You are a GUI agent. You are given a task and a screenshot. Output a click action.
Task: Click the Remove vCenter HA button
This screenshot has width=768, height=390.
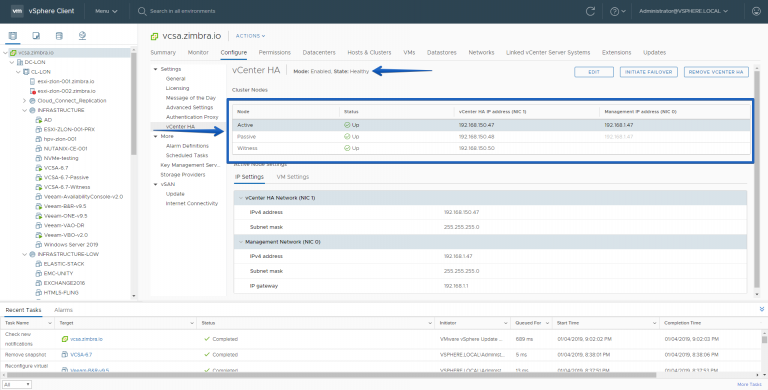pyautogui.click(x=716, y=72)
